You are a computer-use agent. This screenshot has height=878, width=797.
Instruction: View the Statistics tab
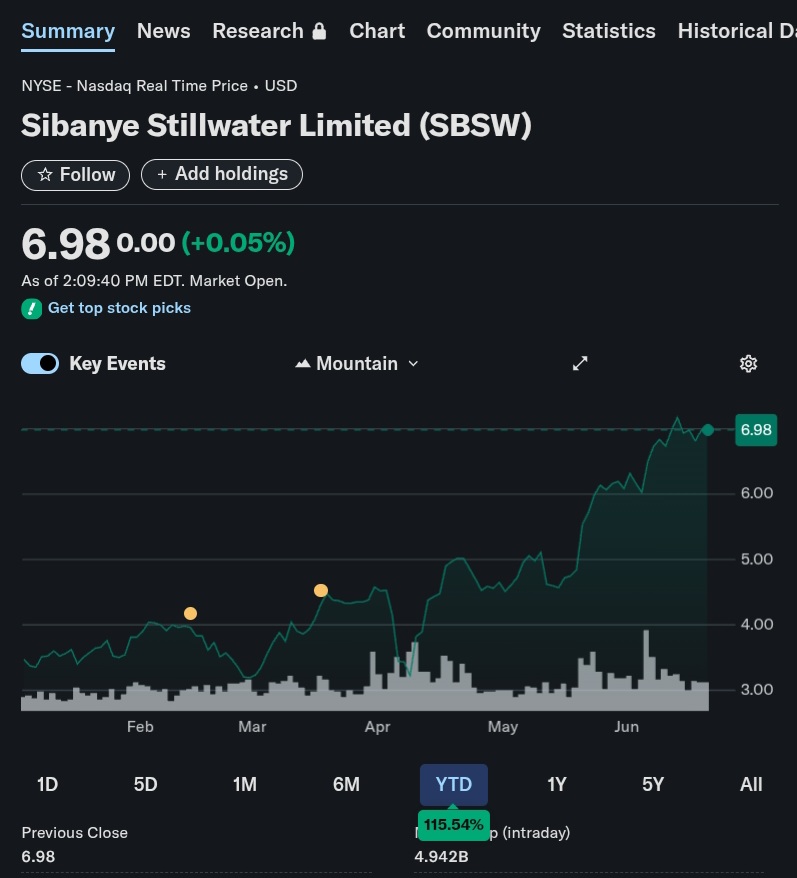coord(609,31)
